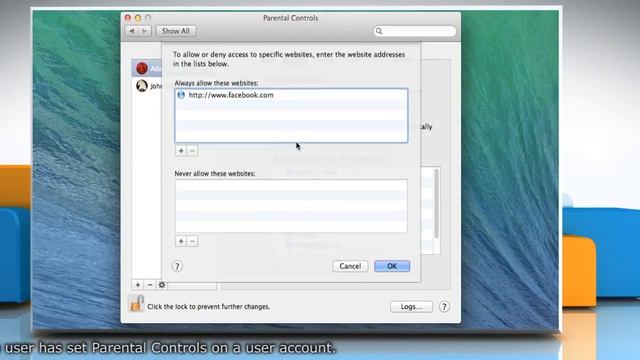Viewport: 640px width, 360px height.
Task: Click the scrollbar in the background panel
Action: pos(436,204)
